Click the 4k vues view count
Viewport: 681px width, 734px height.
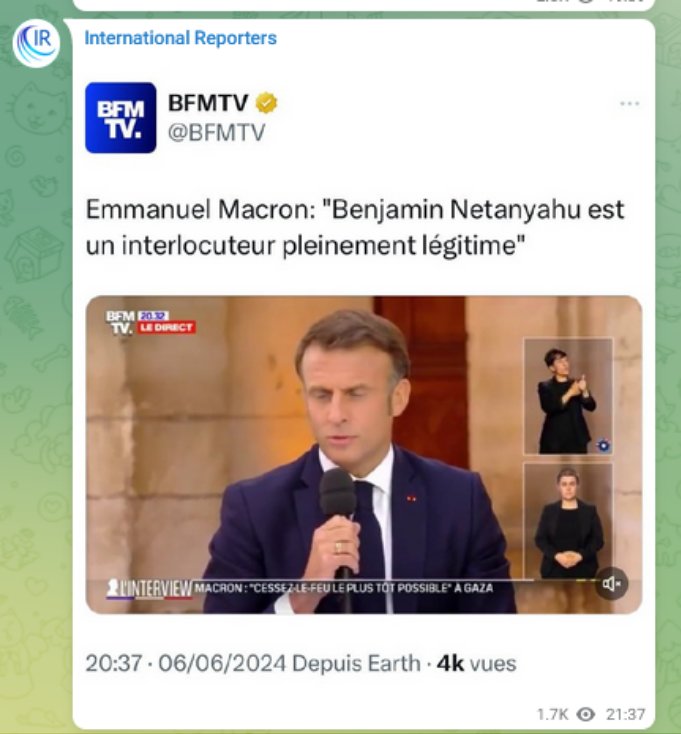click(x=476, y=663)
